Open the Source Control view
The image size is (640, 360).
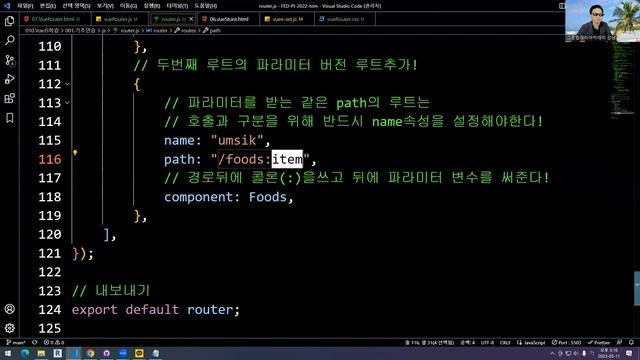[9, 60]
